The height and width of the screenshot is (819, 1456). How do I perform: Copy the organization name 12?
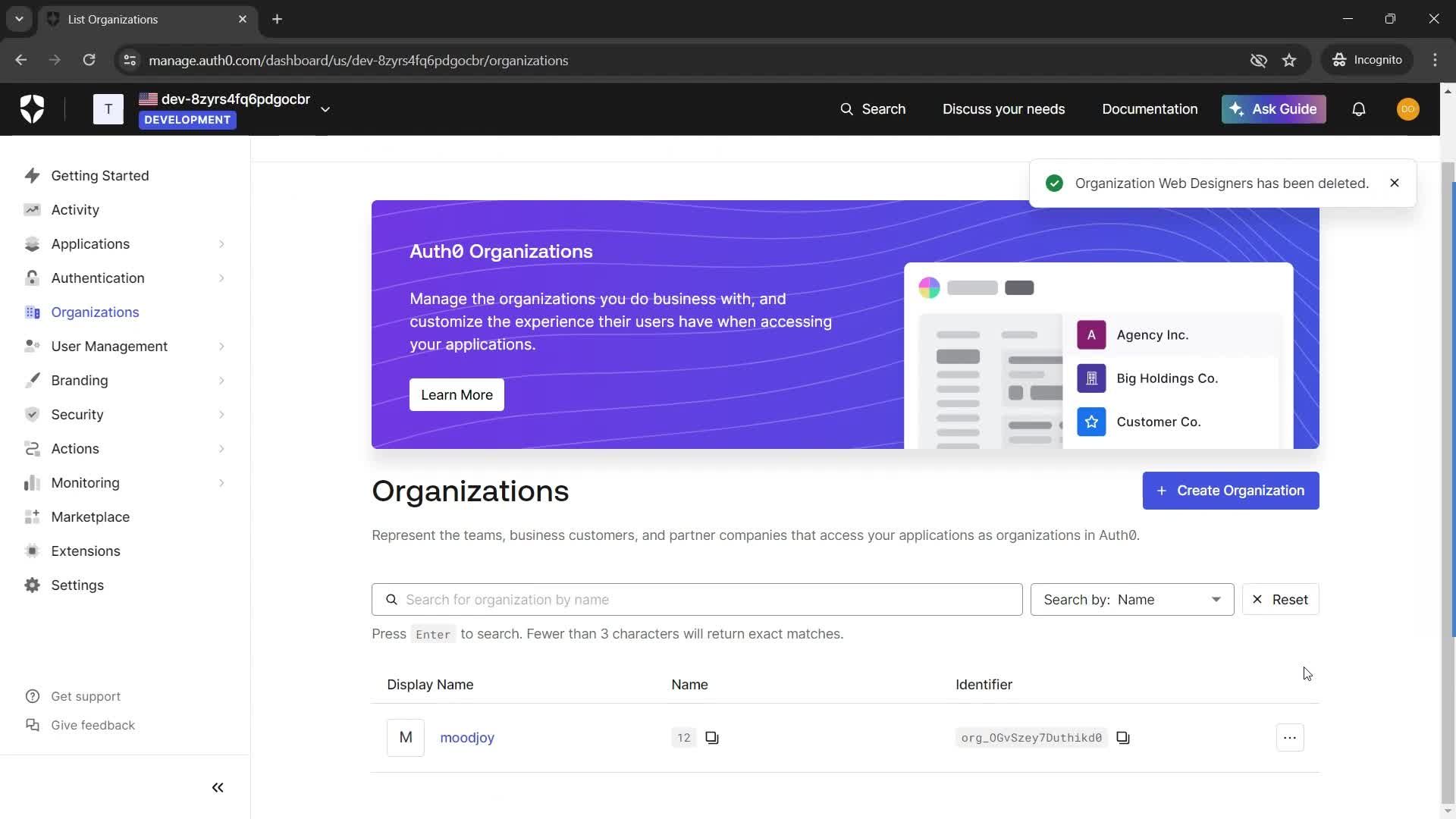tap(712, 737)
